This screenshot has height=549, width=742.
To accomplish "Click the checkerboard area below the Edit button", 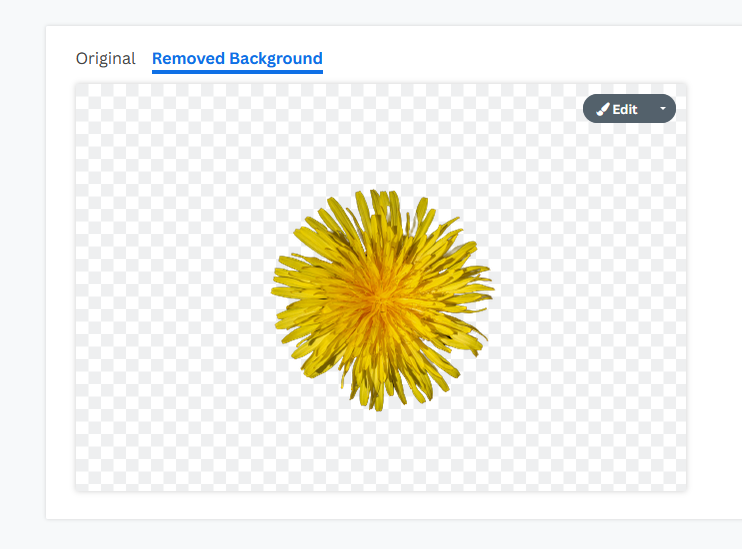I will 629,156.
